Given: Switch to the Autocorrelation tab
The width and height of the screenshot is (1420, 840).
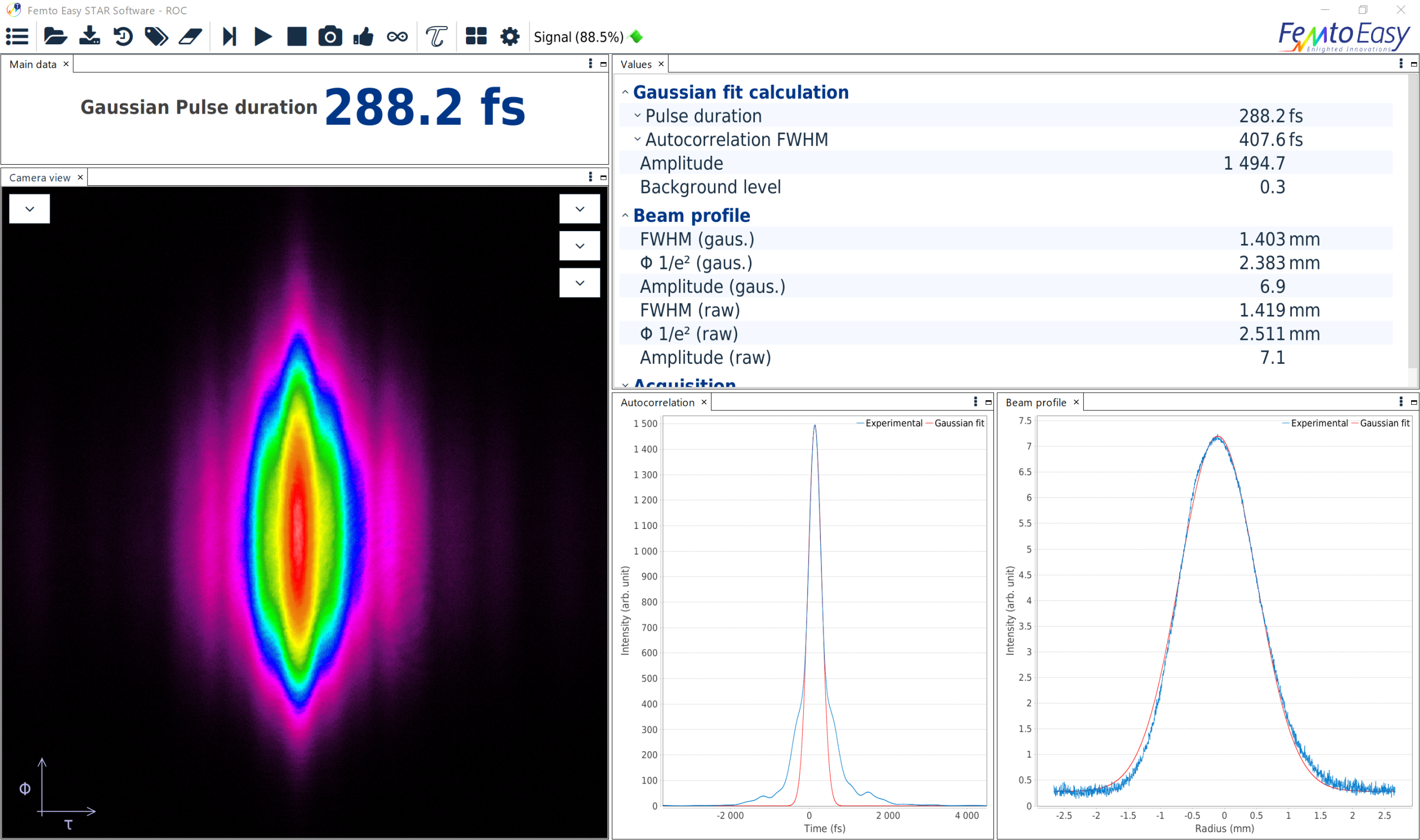Looking at the screenshot, I should click(x=657, y=403).
